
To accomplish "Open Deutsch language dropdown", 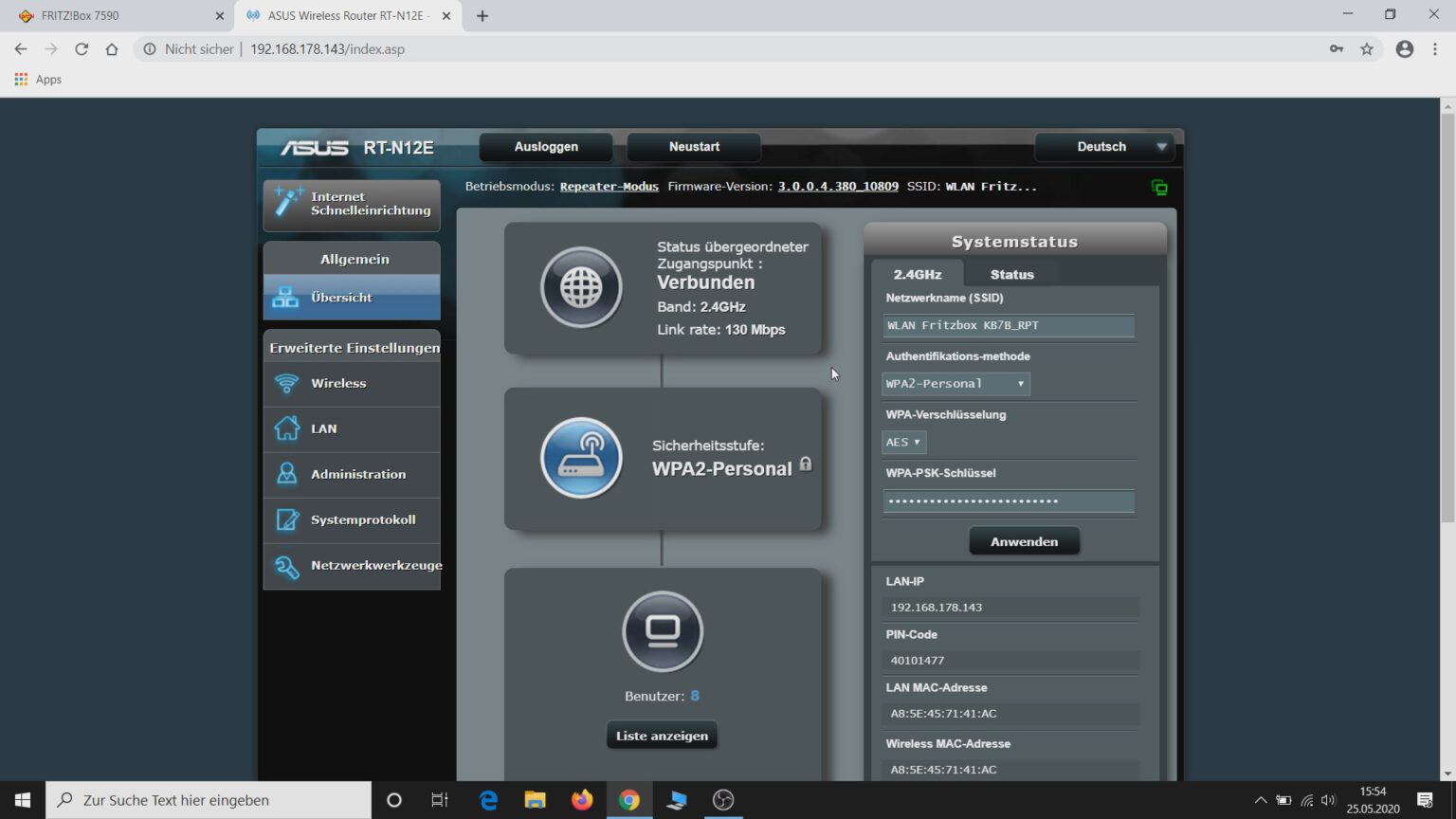I will (x=1104, y=147).
